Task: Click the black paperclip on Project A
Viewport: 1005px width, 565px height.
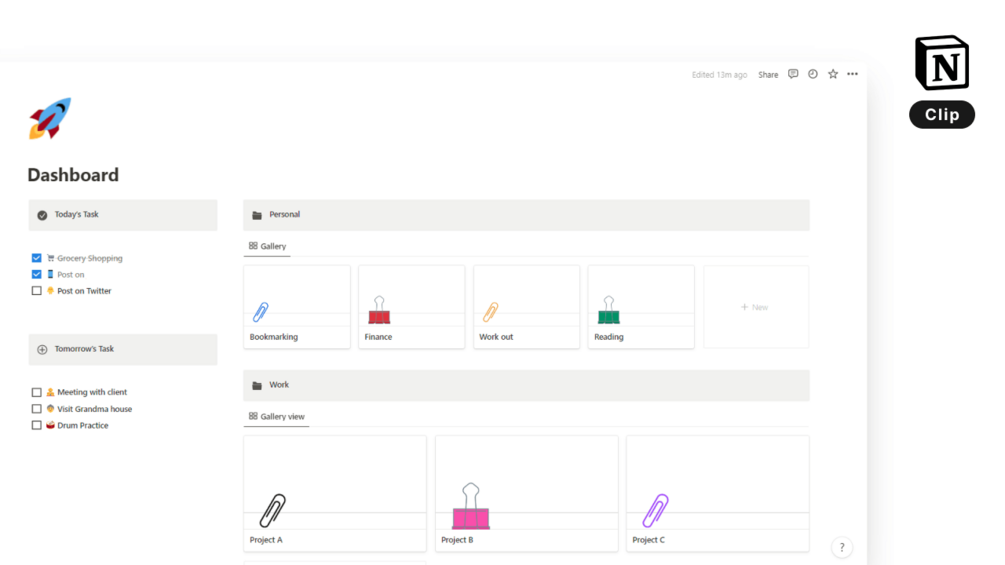Action: 272,511
